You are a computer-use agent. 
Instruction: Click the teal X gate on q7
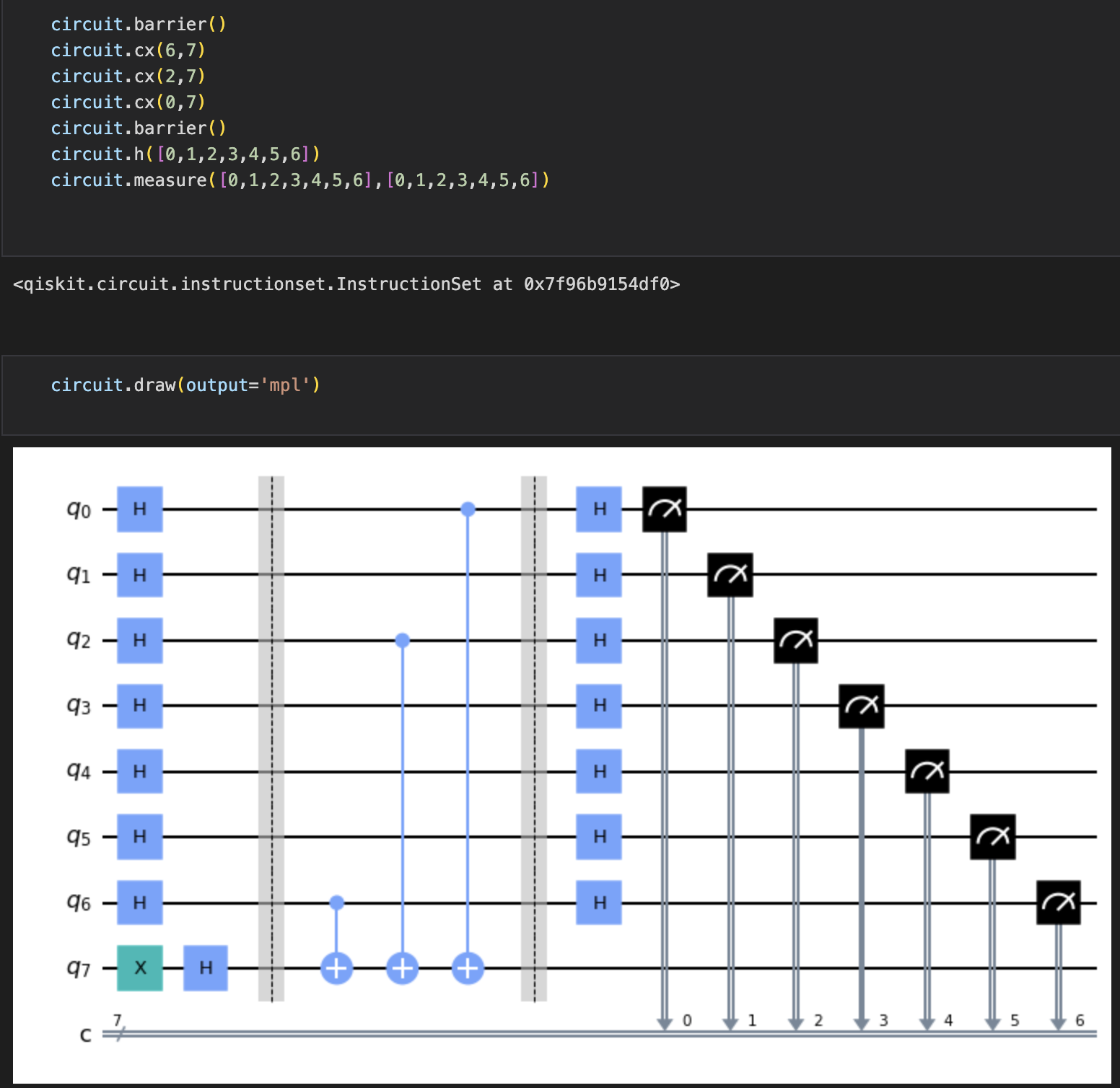point(140,968)
